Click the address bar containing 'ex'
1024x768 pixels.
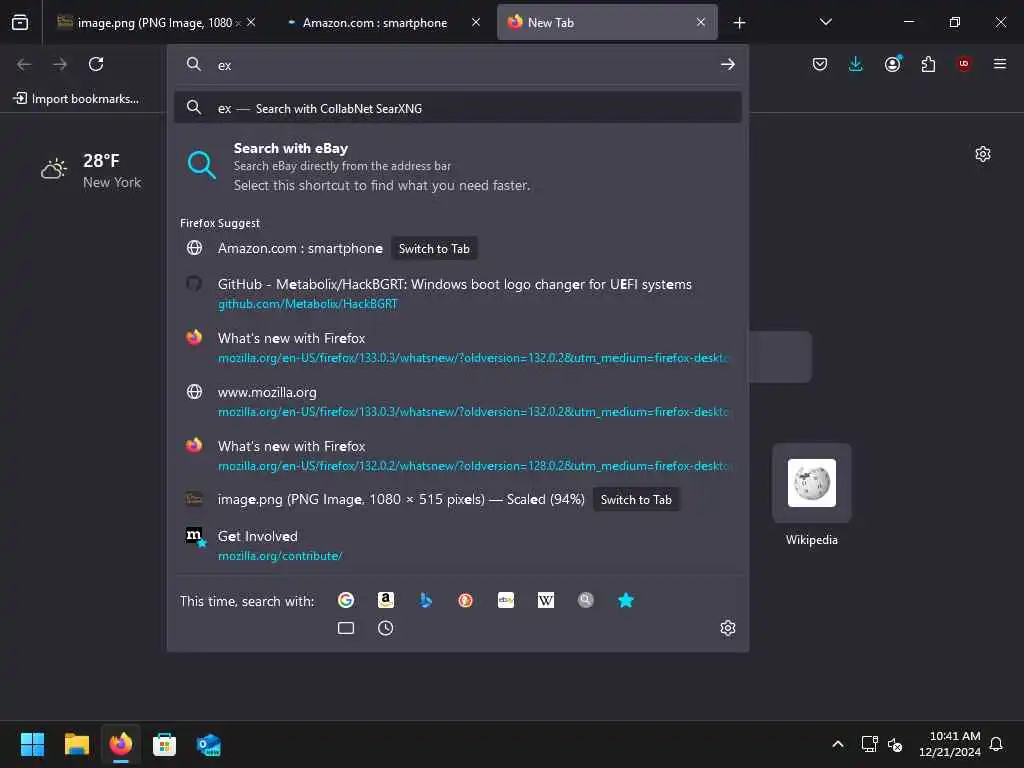pos(457,65)
